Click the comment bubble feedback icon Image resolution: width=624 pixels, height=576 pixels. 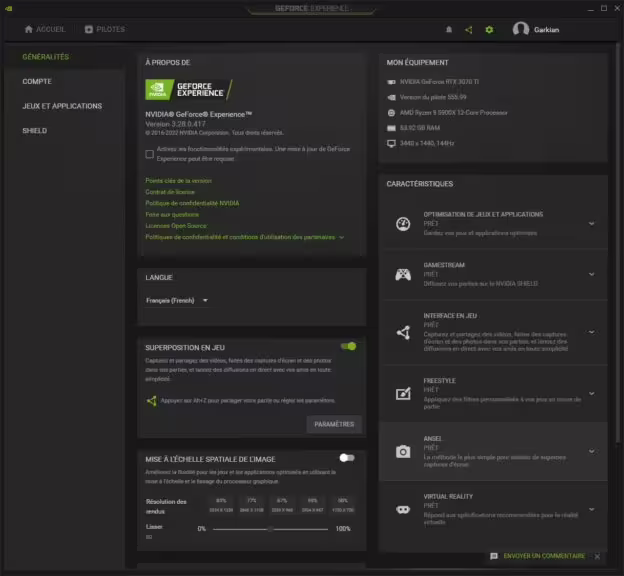coord(494,556)
